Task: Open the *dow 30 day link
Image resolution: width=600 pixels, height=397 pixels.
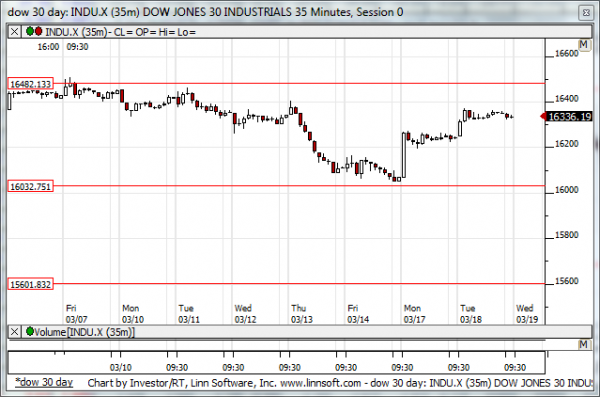Action: tap(44, 382)
